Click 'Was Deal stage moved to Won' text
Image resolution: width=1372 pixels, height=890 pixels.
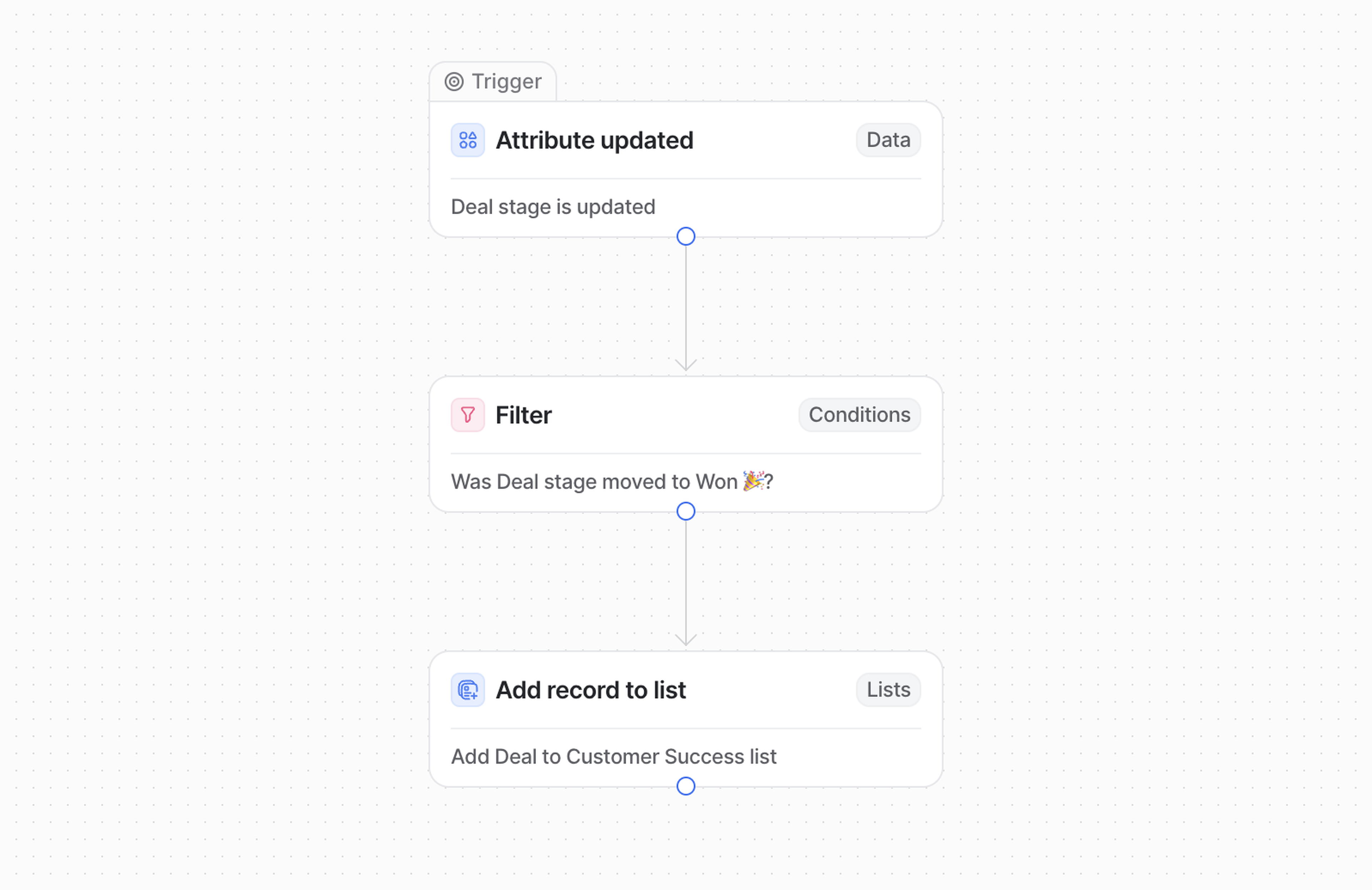point(594,481)
